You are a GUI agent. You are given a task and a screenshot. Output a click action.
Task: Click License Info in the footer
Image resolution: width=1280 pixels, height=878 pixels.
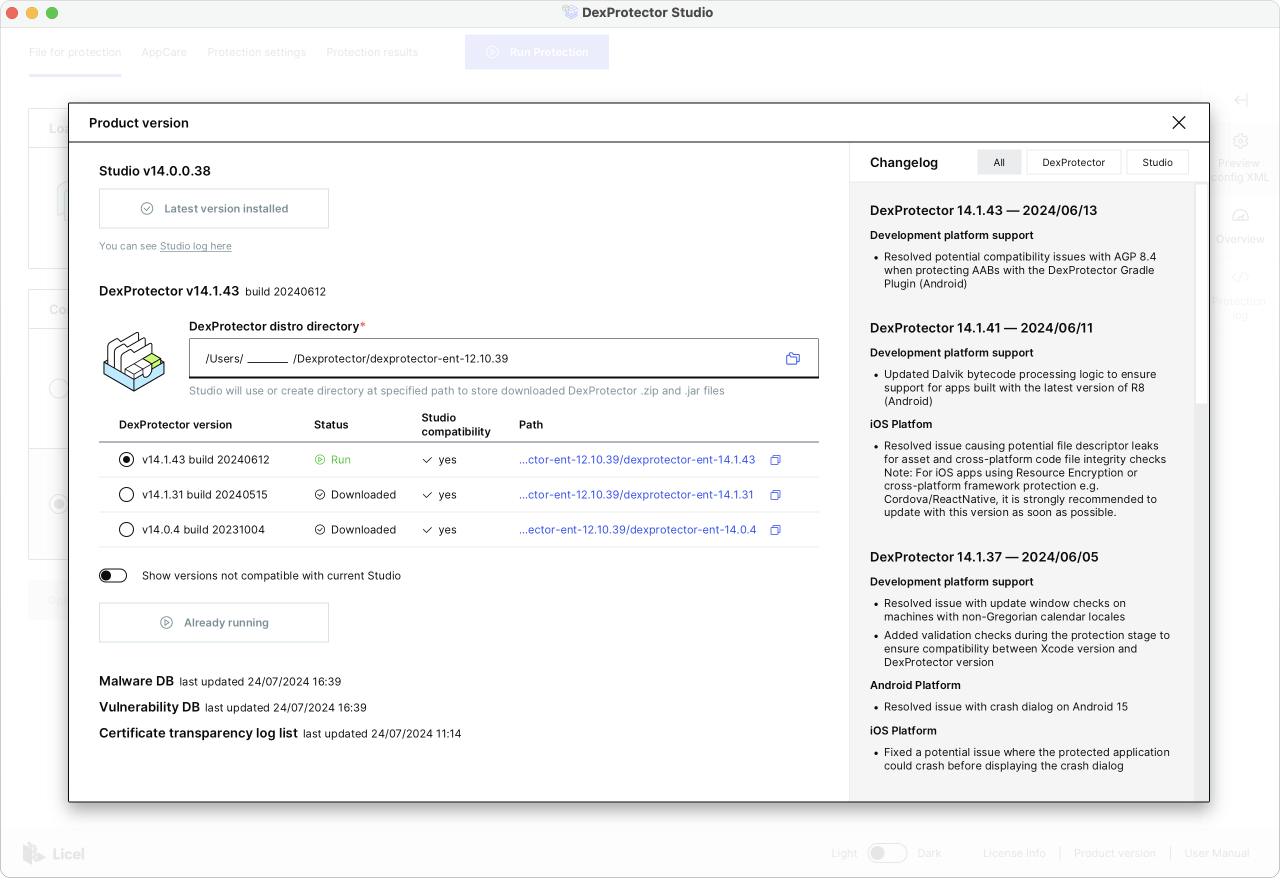pyautogui.click(x=1014, y=853)
